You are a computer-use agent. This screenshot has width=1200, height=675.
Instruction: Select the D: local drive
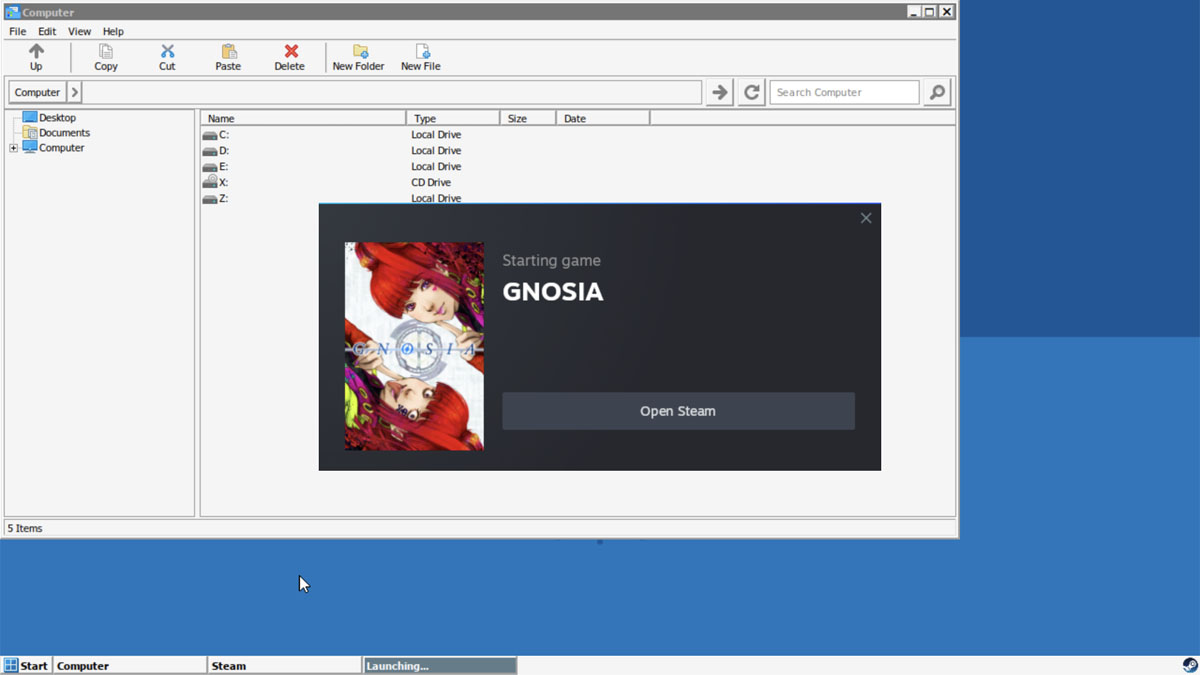coord(224,151)
